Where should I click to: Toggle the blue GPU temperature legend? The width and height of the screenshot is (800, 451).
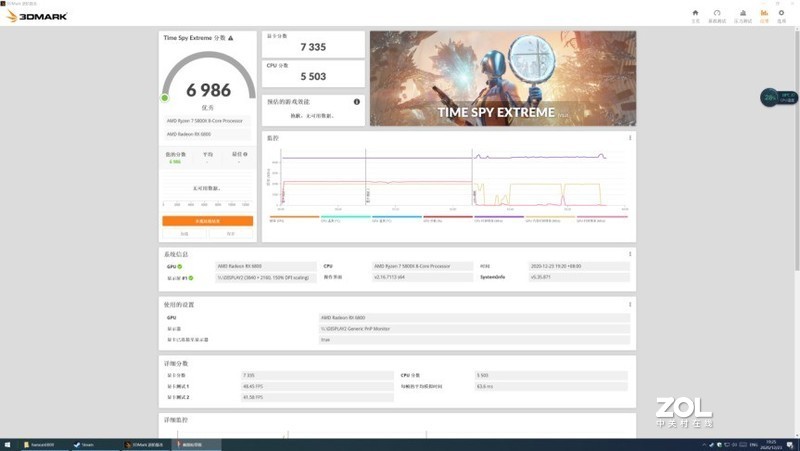coord(397,219)
